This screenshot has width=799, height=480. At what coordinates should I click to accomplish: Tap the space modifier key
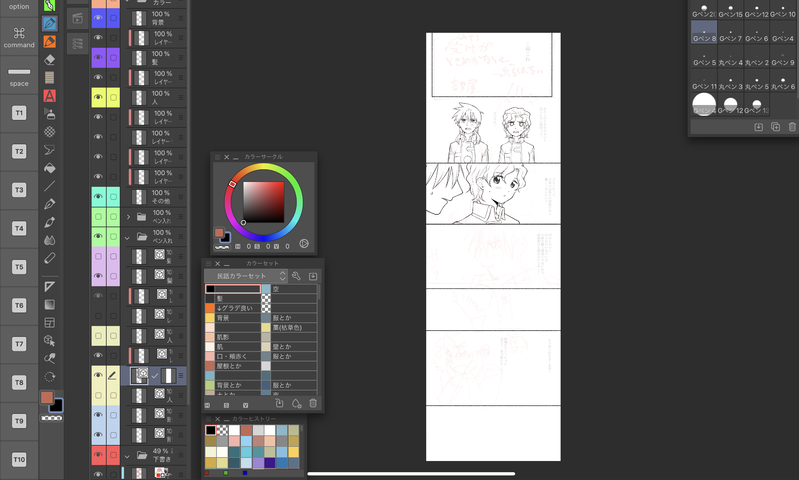point(19,75)
